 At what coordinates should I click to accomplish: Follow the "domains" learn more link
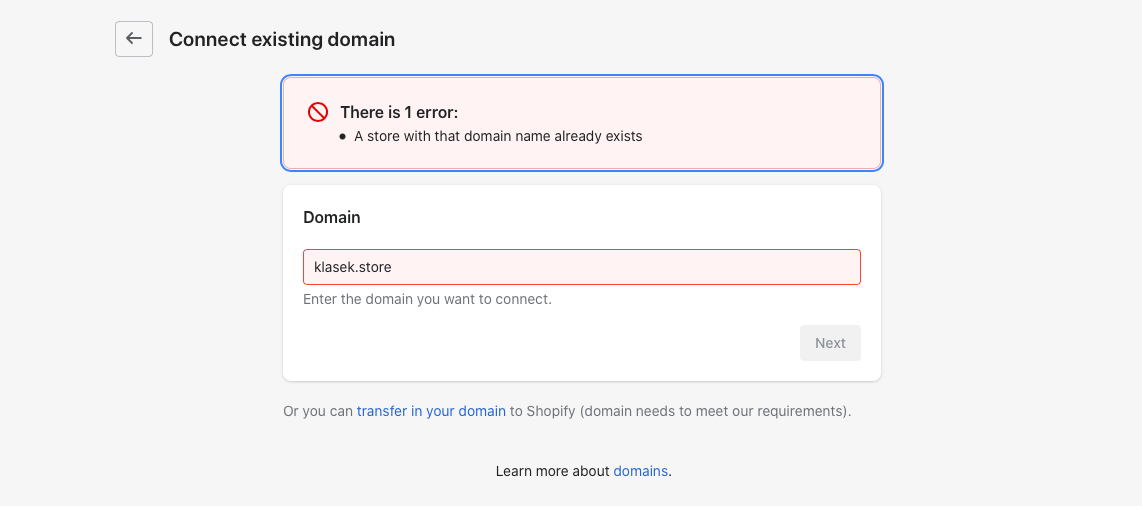click(640, 471)
